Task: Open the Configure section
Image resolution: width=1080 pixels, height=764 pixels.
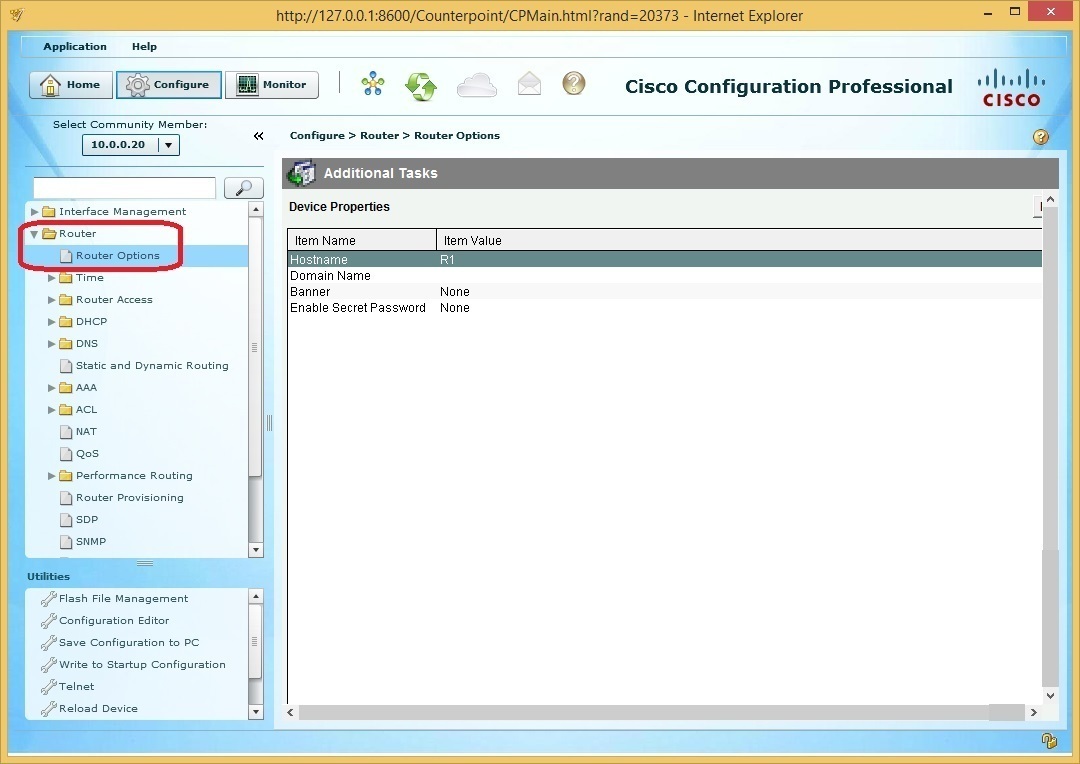Action: (x=169, y=85)
